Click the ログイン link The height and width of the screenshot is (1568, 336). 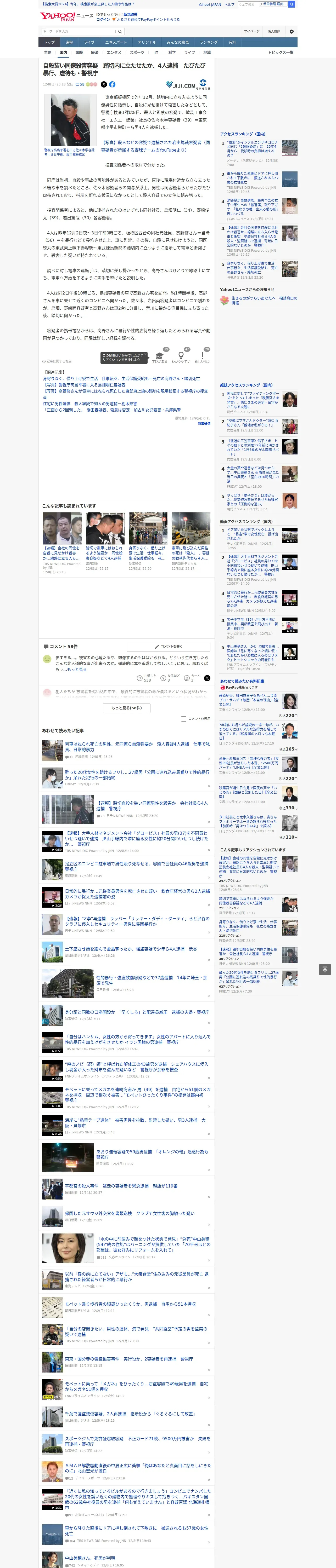click(104, 20)
